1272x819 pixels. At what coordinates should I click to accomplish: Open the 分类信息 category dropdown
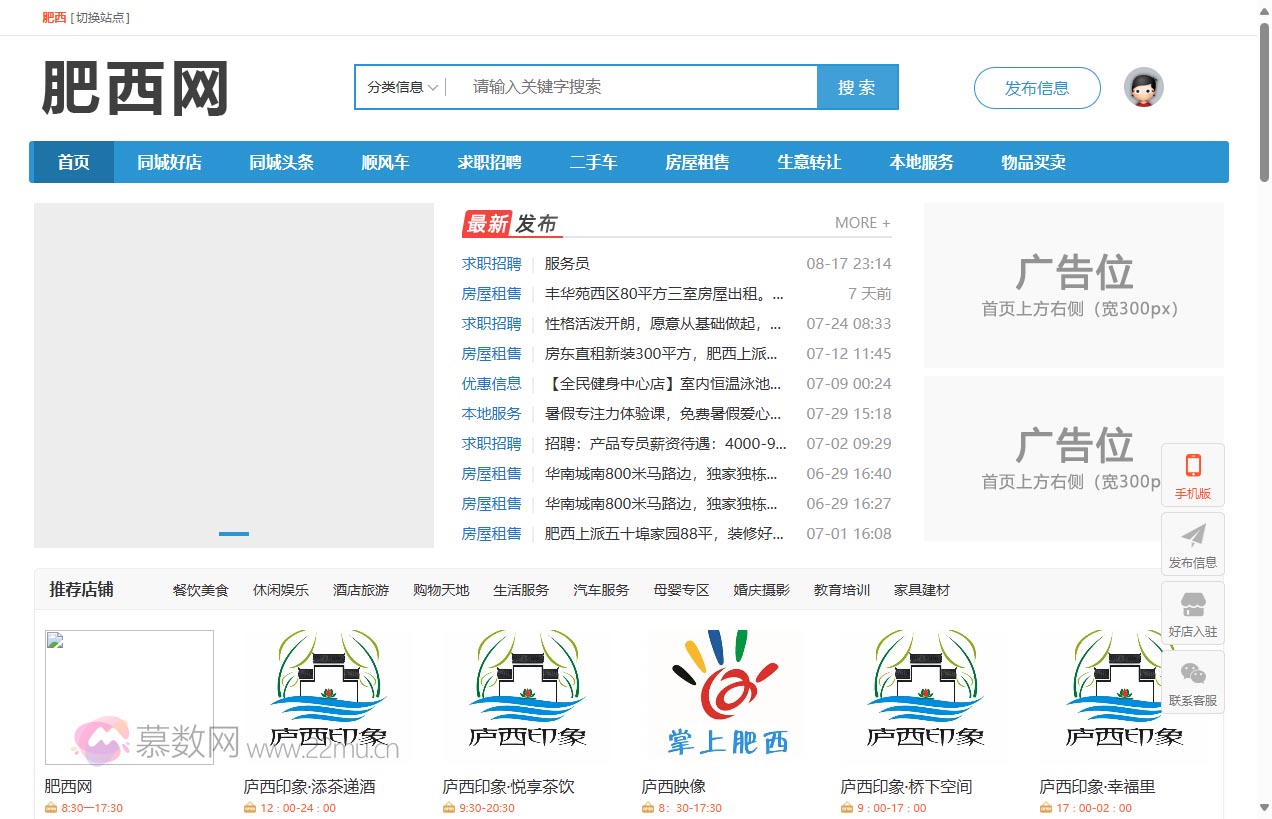[401, 87]
